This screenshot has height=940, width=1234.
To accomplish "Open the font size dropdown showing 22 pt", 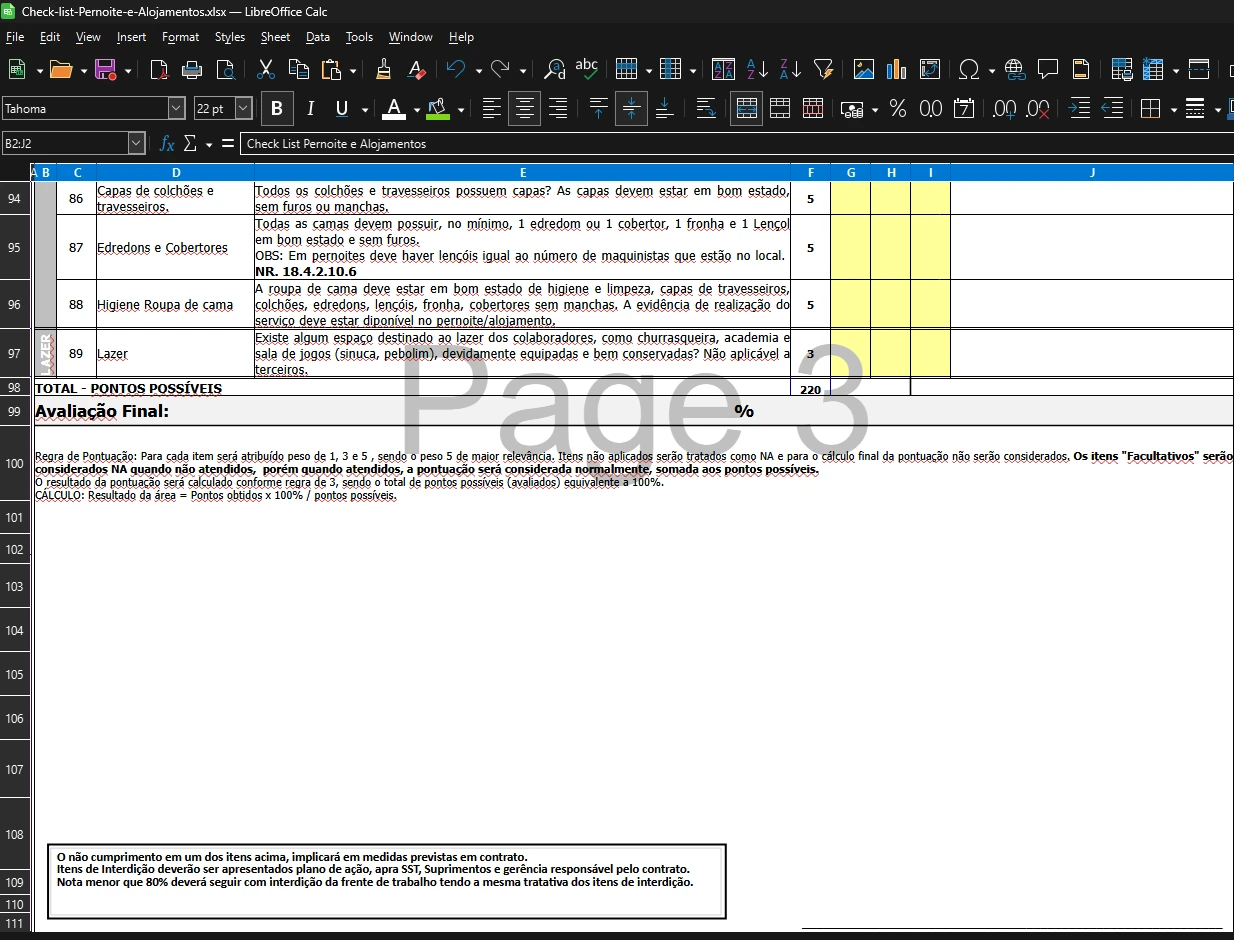I will (243, 109).
